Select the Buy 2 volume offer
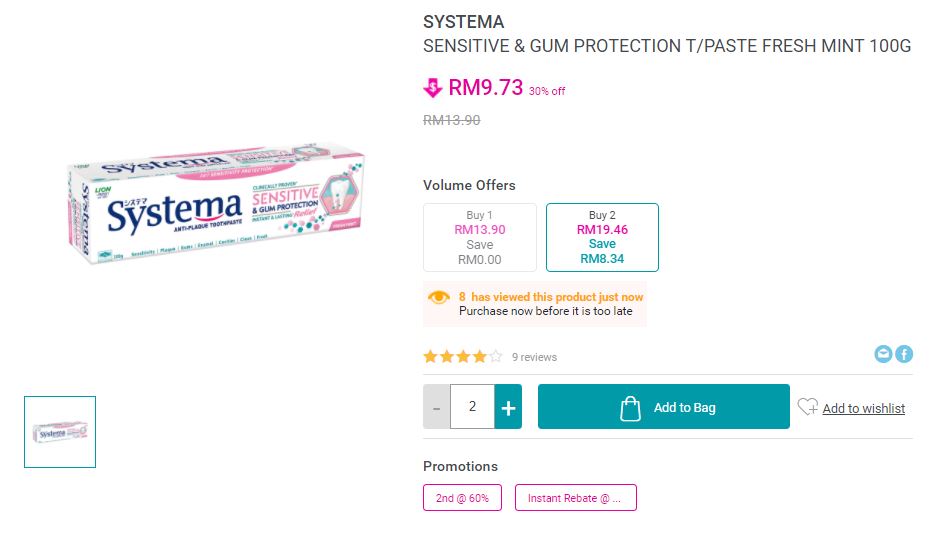Screen dimensions: 931x535 602,237
